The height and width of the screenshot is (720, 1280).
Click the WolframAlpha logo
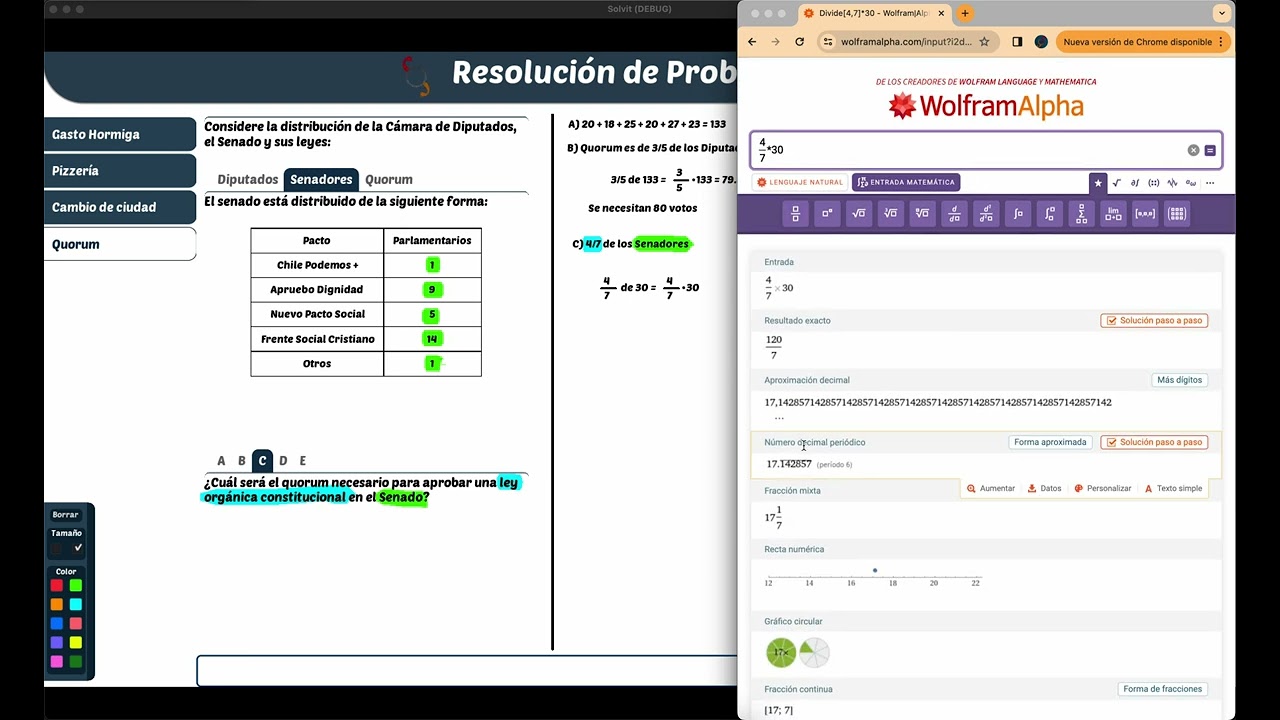986,106
